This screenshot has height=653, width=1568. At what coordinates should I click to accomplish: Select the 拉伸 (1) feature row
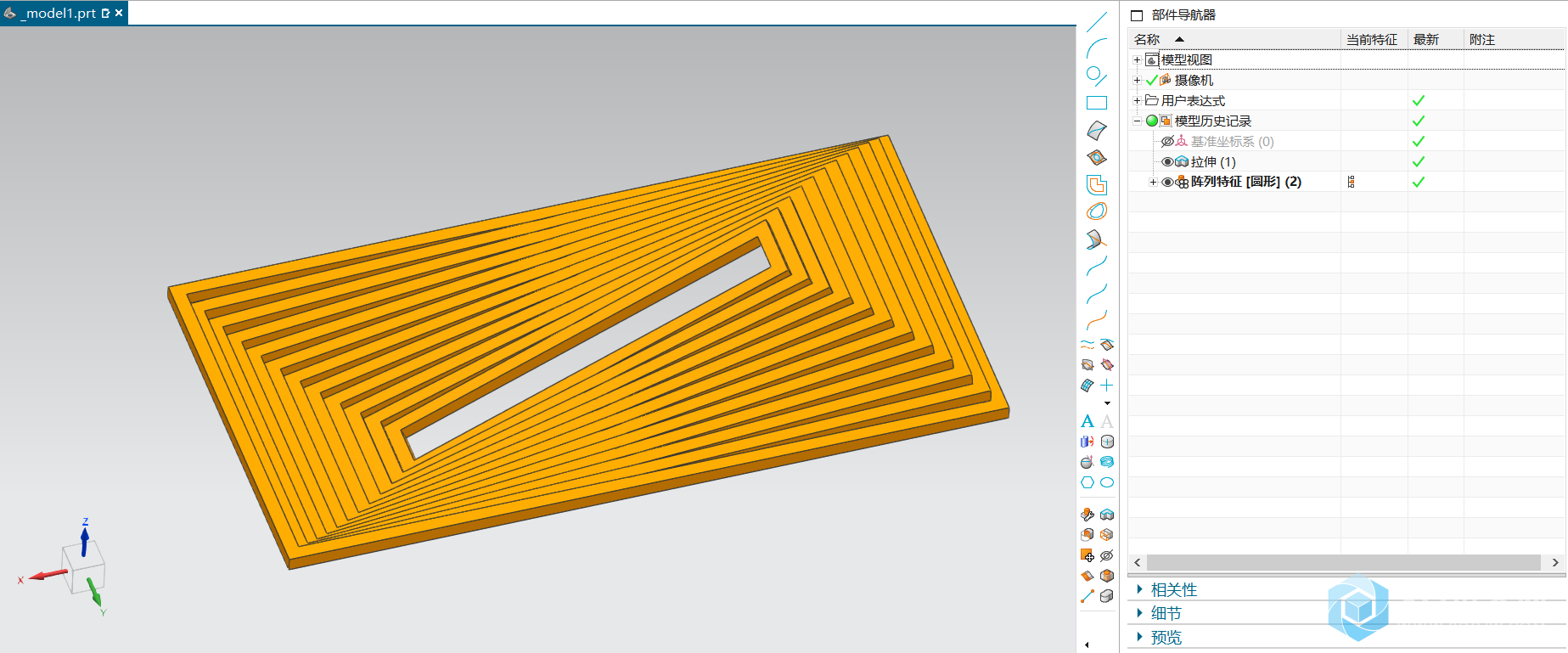(x=1346, y=161)
